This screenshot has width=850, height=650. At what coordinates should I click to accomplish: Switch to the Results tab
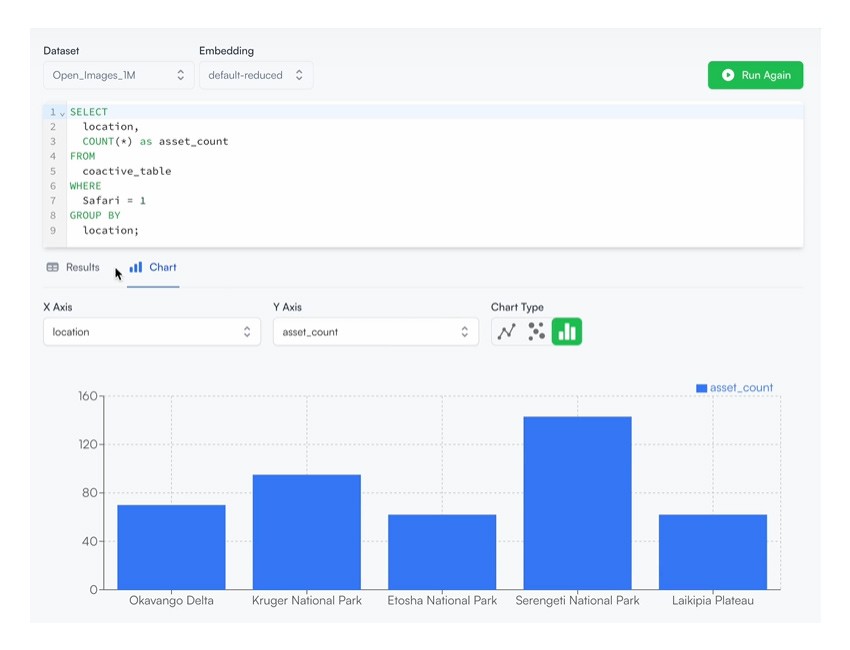tap(73, 267)
